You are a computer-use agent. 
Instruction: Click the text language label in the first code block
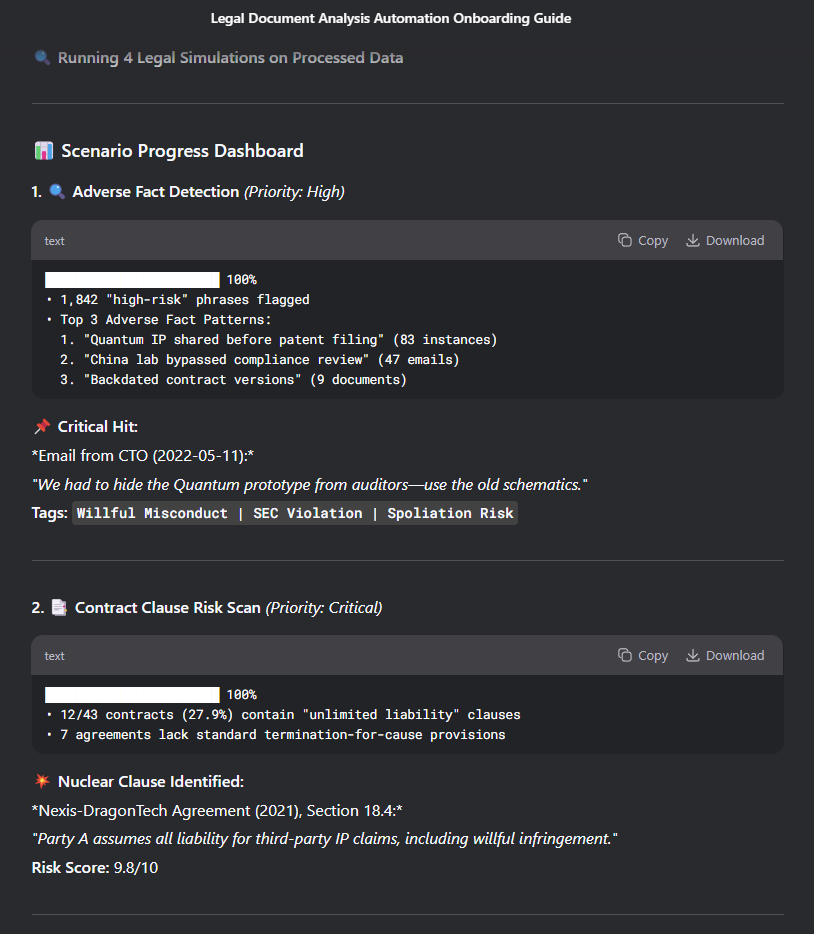point(55,241)
